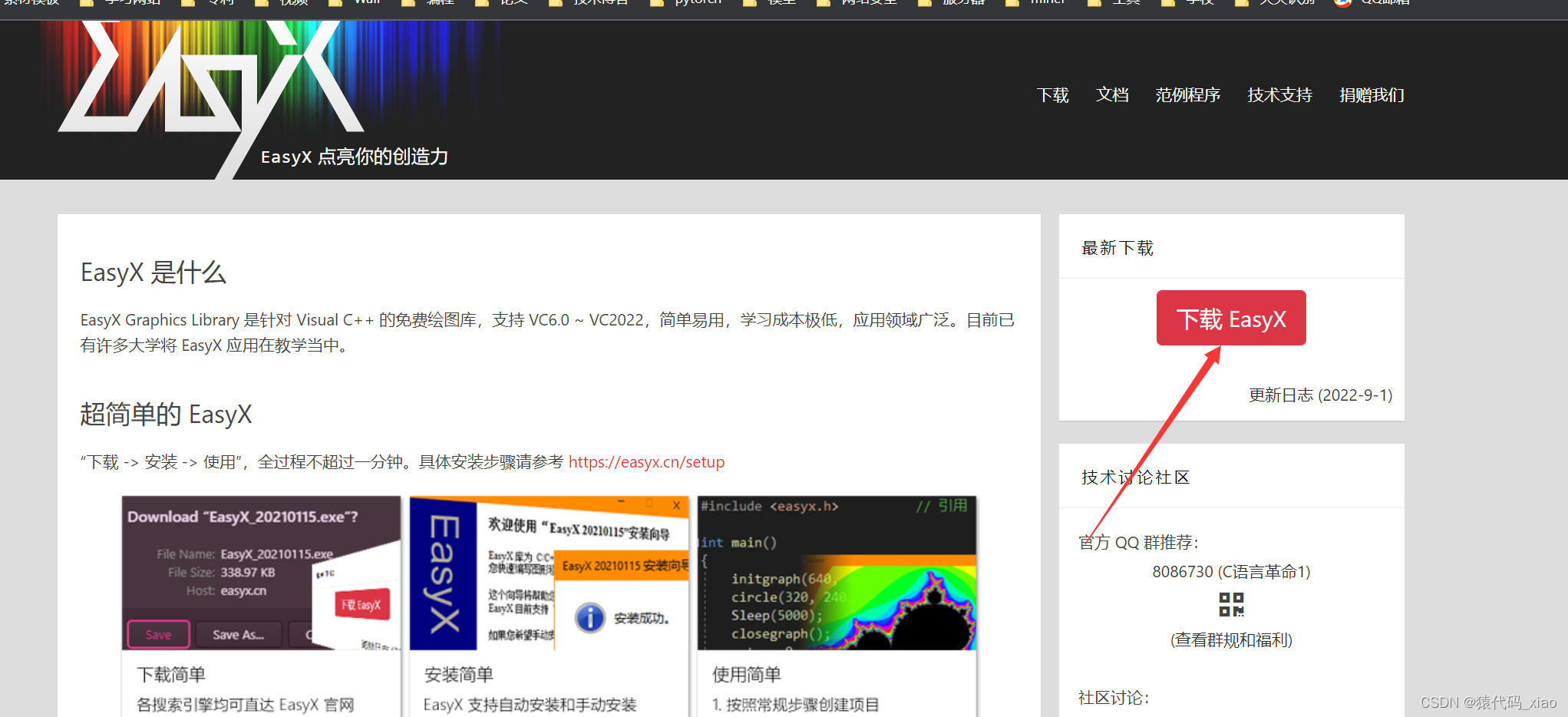The height and width of the screenshot is (717, 1568).
Task: Open the 更新日志 (2022-9-1) link
Action: [1320, 395]
